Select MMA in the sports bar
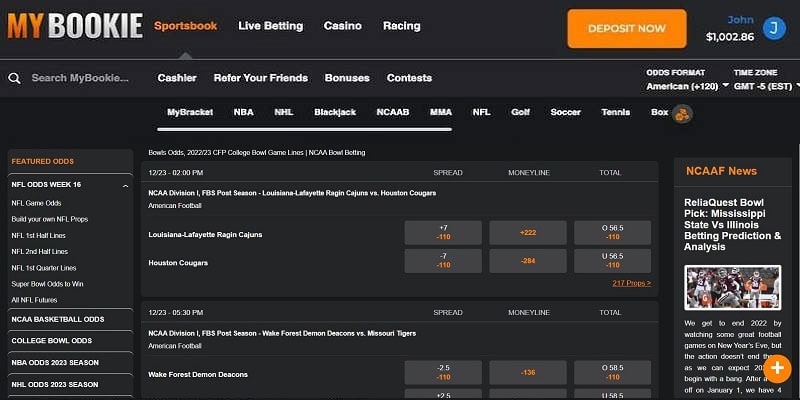 (x=441, y=112)
